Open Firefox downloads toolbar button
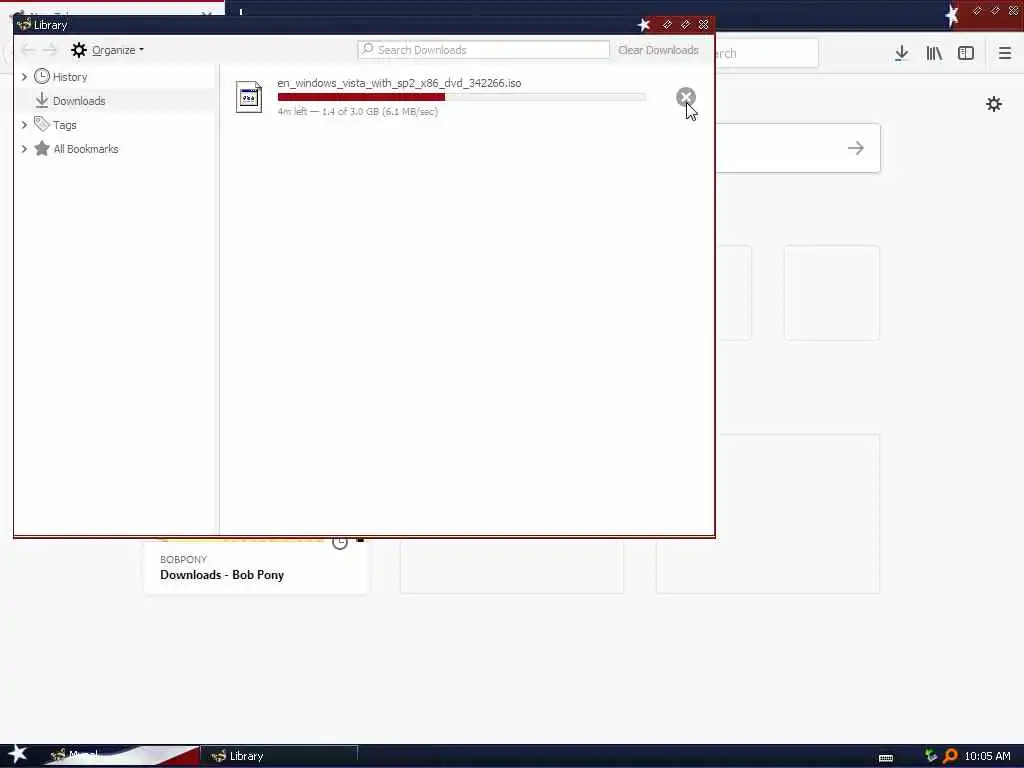The image size is (1024, 768). [901, 54]
